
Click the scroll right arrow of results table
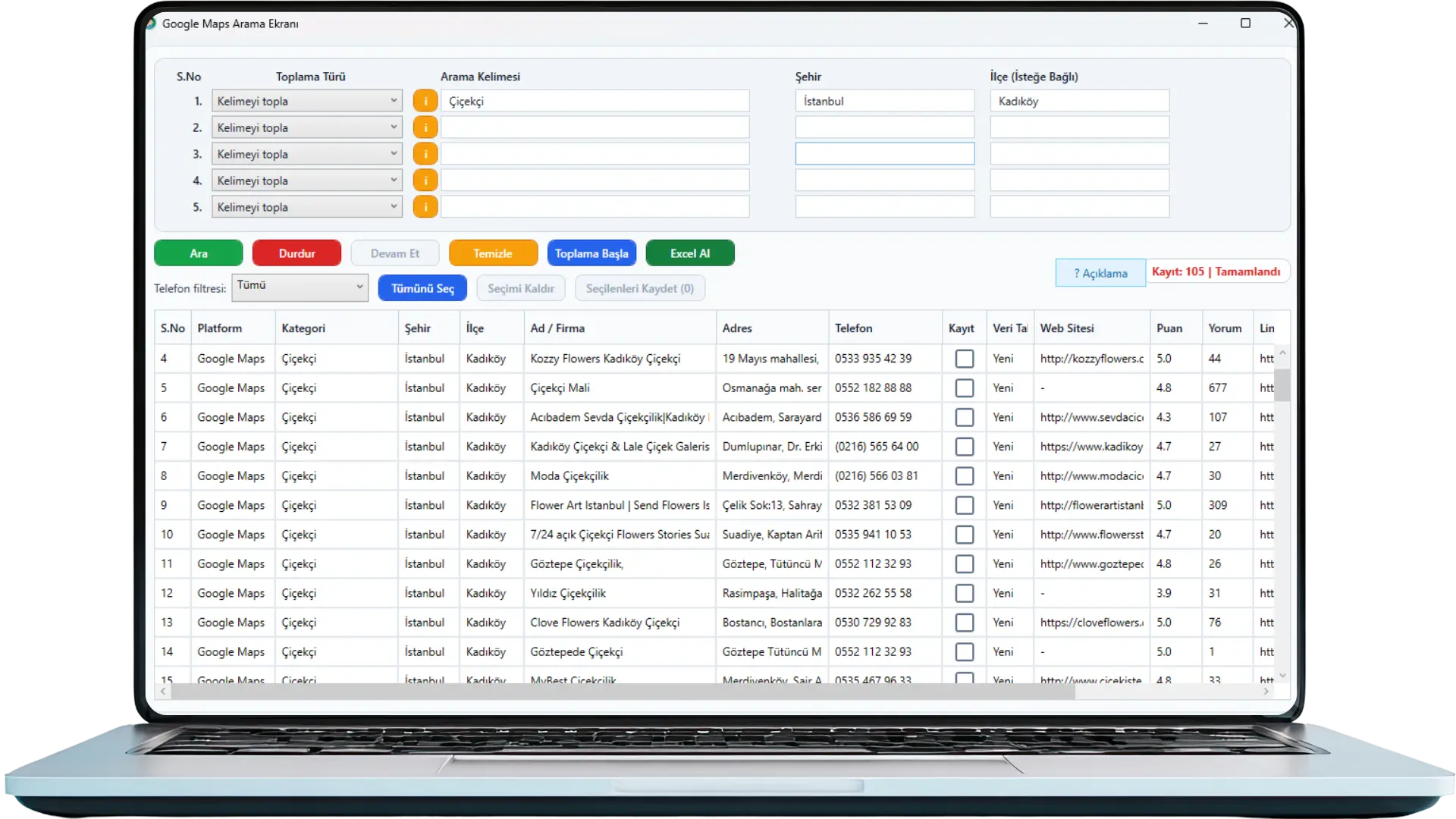coord(1266,692)
